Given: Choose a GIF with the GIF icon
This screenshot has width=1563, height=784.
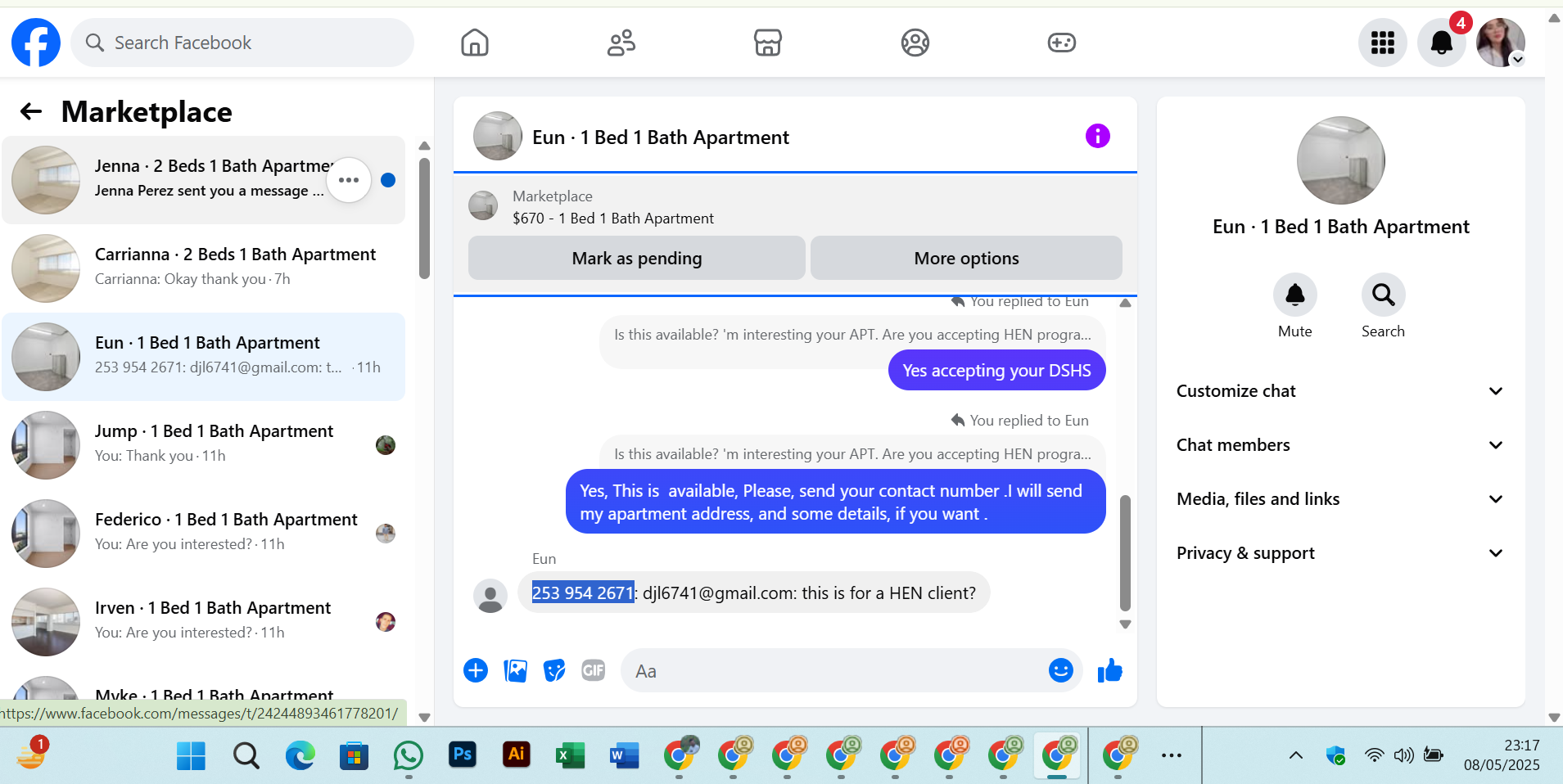Looking at the screenshot, I should pos(594,671).
